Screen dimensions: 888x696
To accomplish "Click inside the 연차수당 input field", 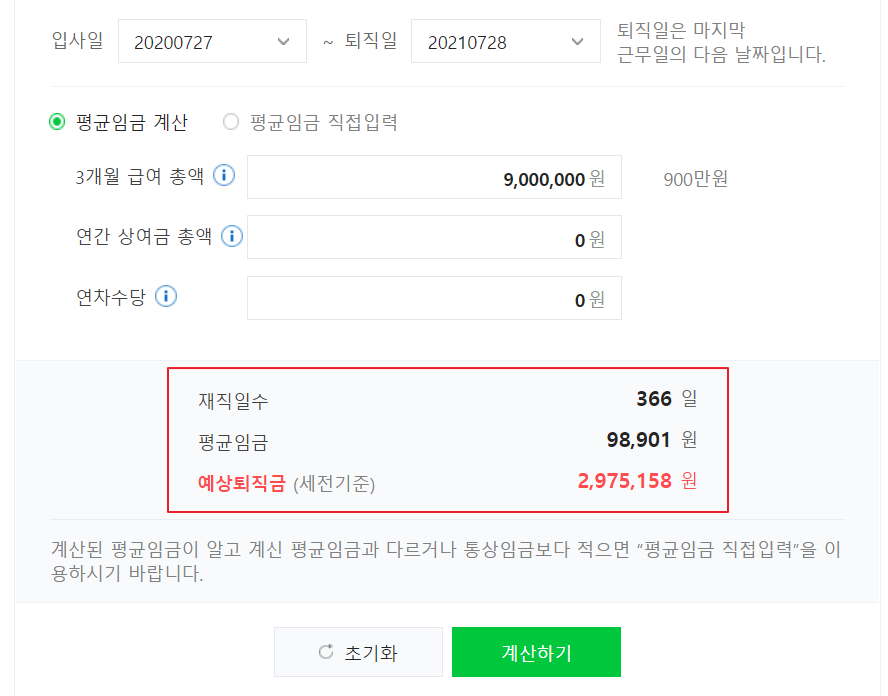I will tap(435, 298).
